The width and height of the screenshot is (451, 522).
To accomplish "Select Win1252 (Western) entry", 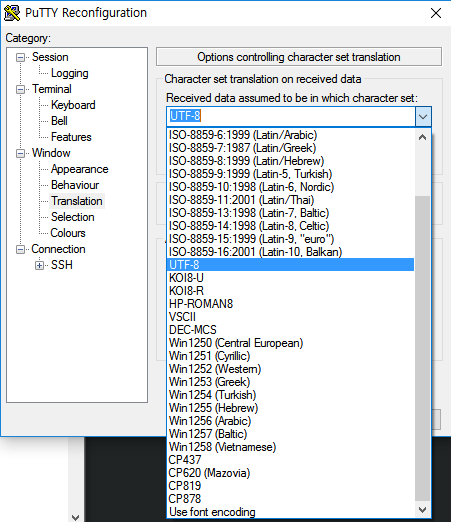I will pos(290,369).
